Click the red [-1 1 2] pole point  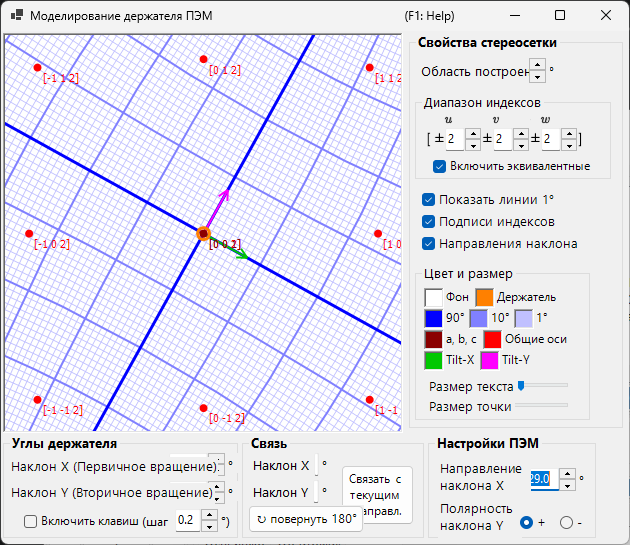tap(37, 68)
